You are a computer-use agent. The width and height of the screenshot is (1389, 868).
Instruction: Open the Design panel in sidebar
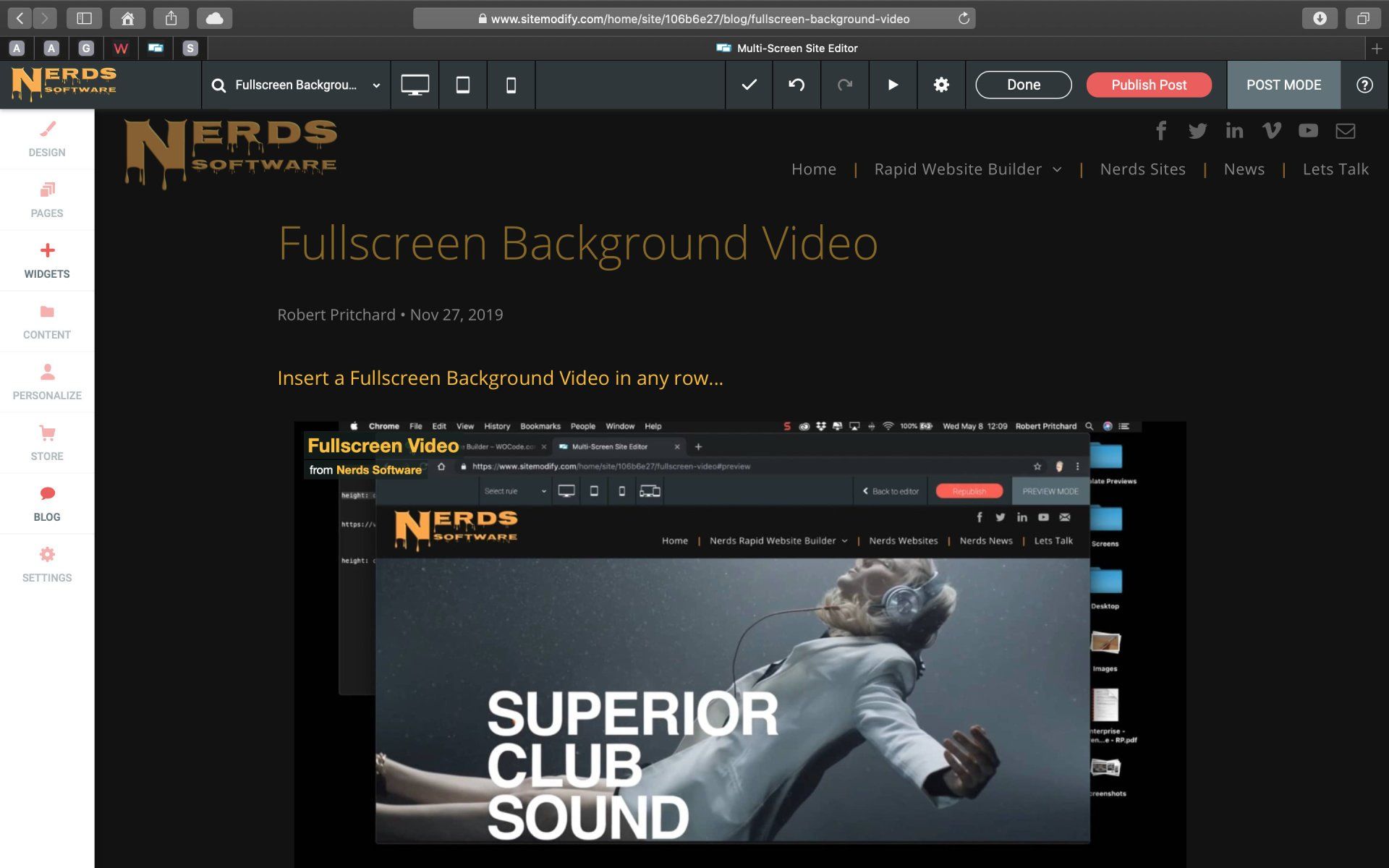(x=47, y=140)
